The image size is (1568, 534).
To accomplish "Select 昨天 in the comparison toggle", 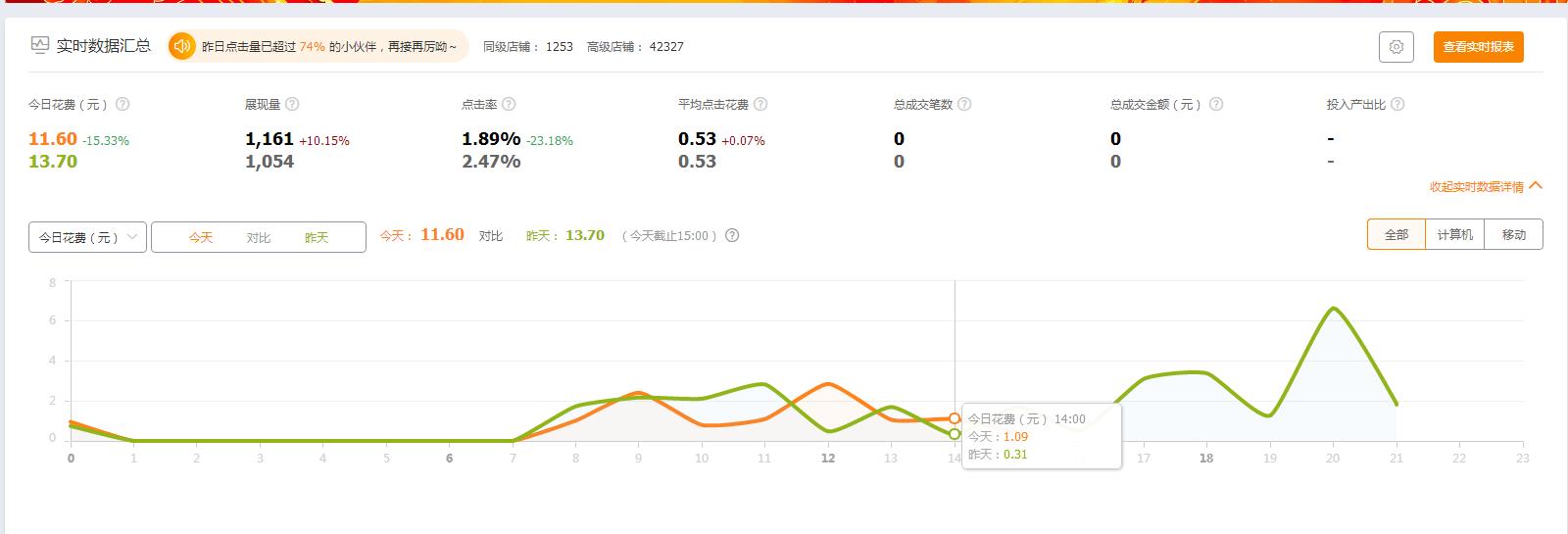I will tap(317, 237).
